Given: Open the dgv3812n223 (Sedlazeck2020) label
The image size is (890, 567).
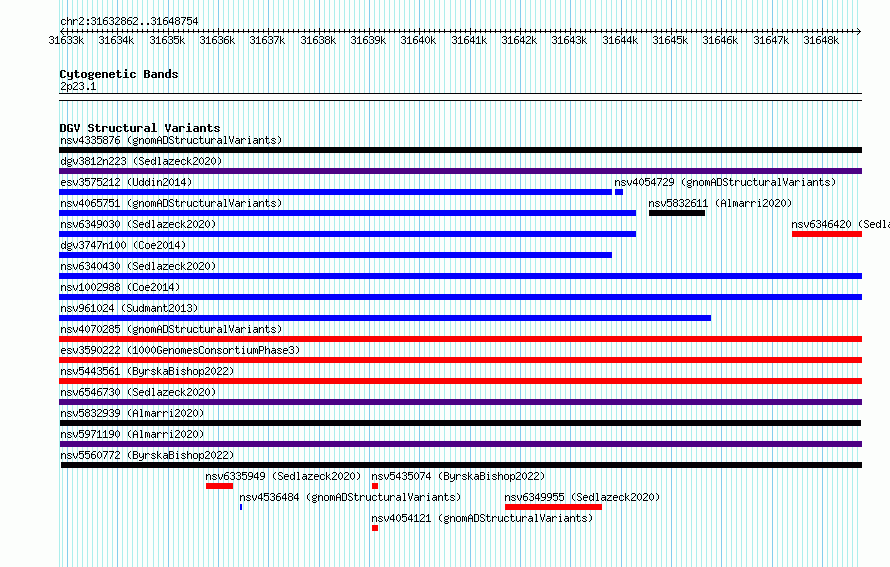Looking at the screenshot, I should tap(141, 161).
